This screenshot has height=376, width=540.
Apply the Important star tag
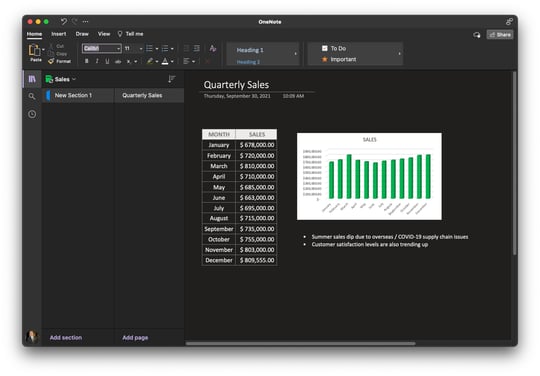point(339,59)
